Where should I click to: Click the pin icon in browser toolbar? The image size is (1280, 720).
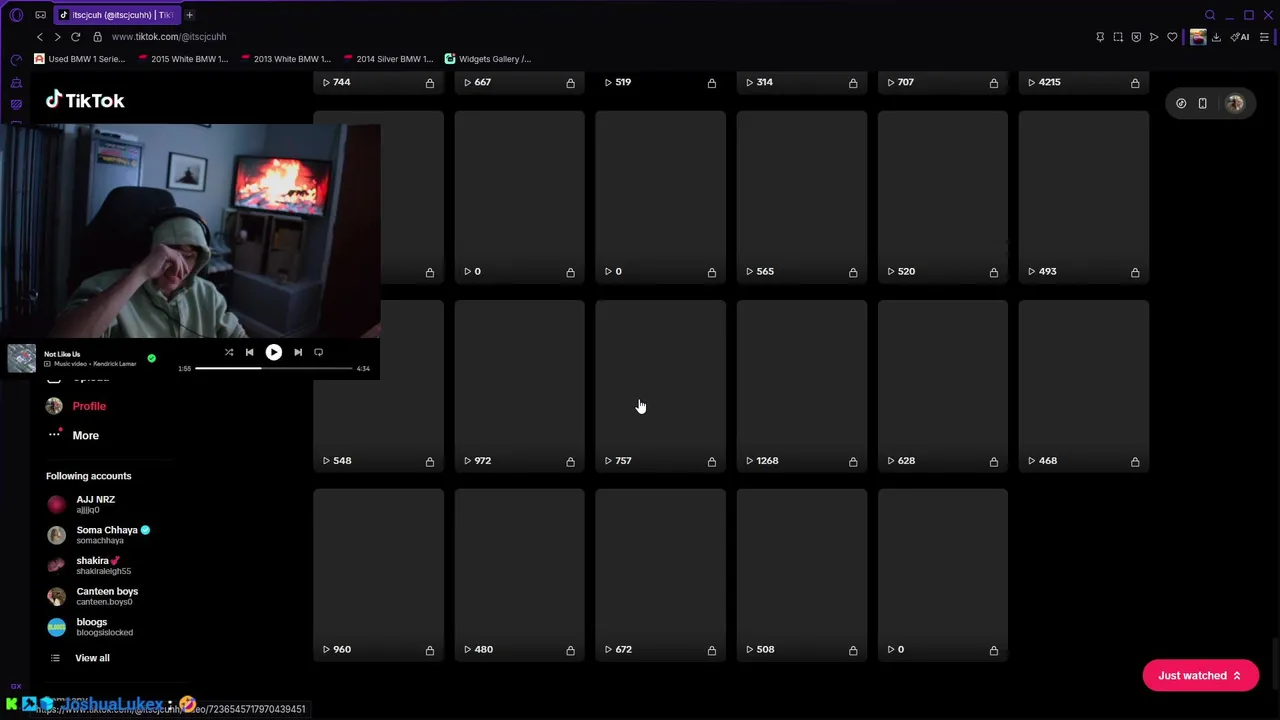coord(1100,37)
